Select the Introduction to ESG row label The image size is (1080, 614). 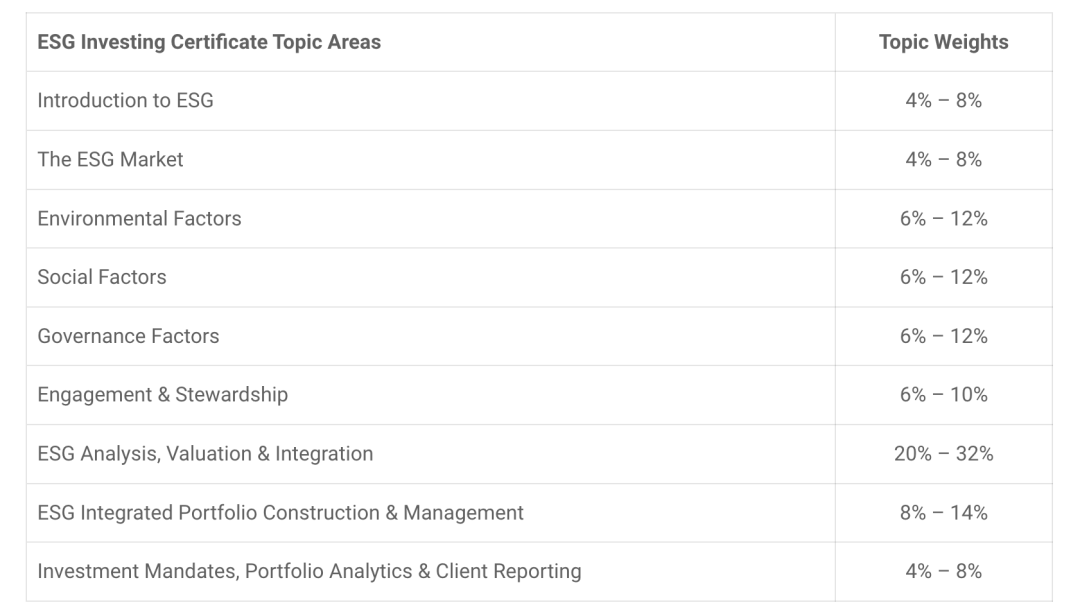click(125, 100)
